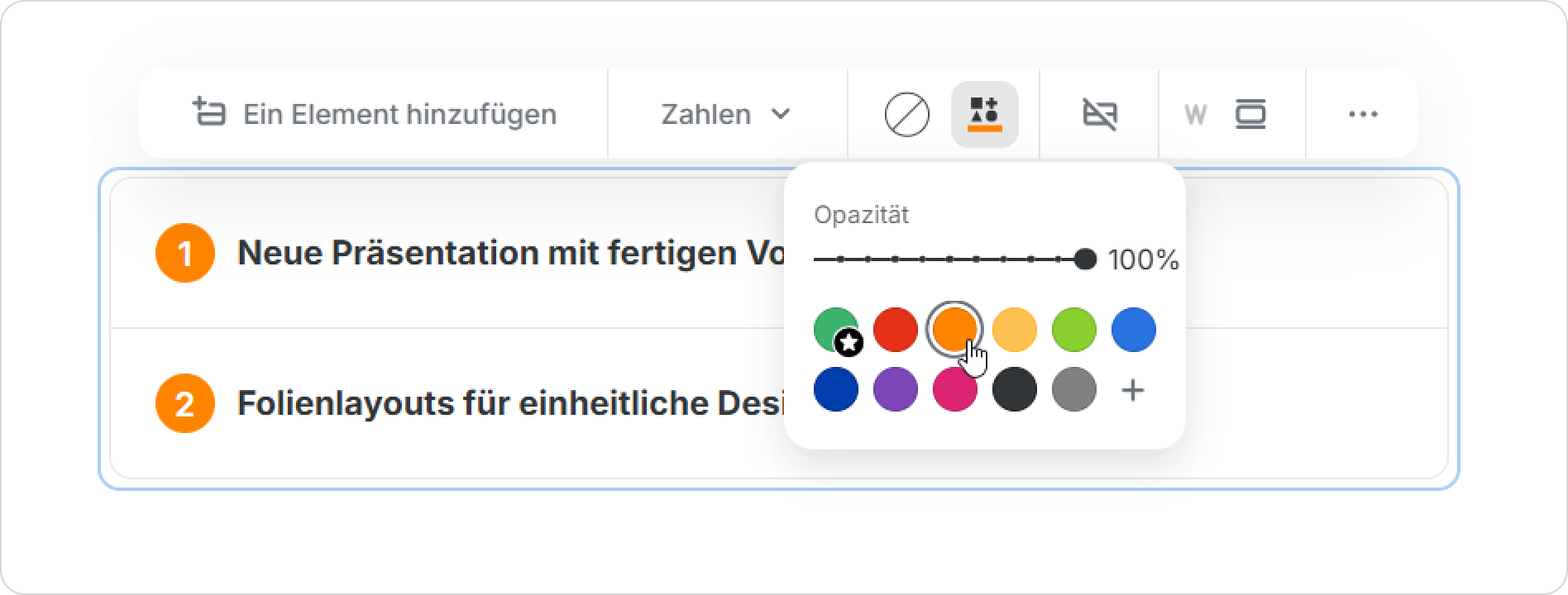Click the add element icon
This screenshot has width=1568, height=595.
coord(208,113)
